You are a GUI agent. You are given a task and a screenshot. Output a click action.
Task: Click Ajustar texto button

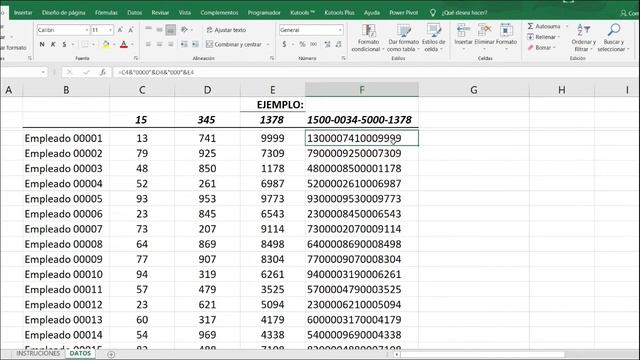[226, 30]
